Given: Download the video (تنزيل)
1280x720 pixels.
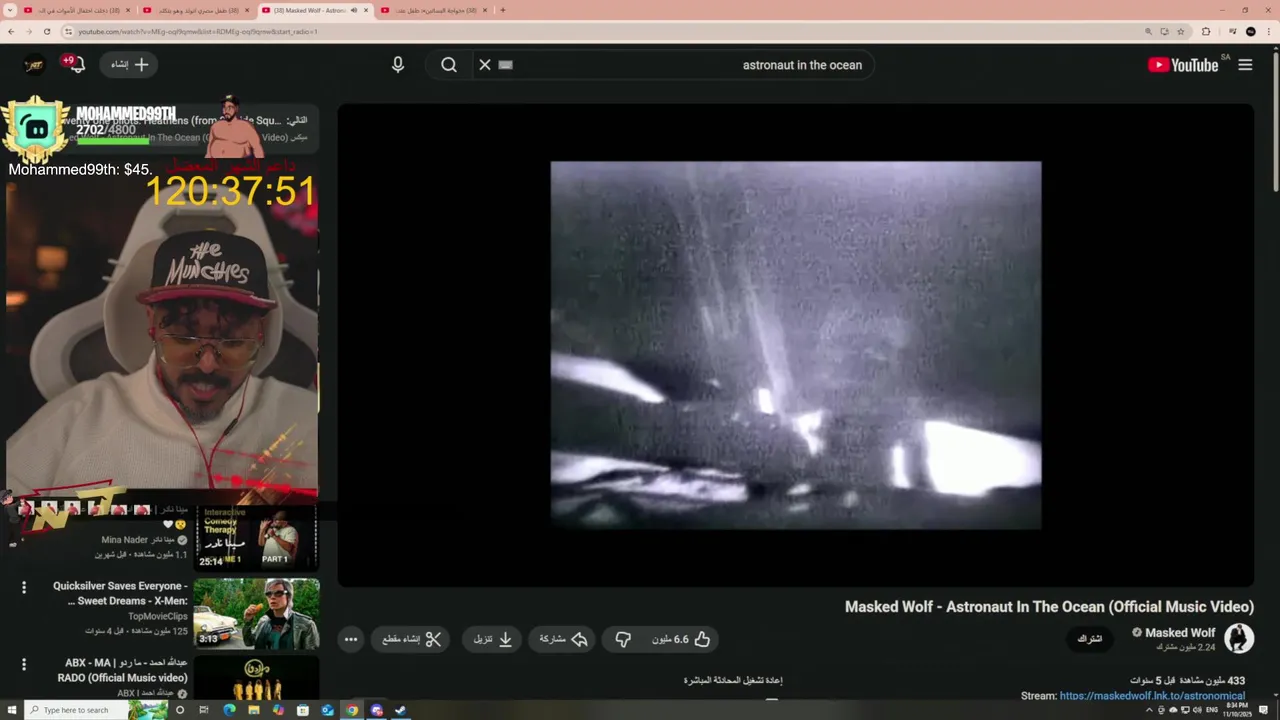Looking at the screenshot, I should (492, 639).
